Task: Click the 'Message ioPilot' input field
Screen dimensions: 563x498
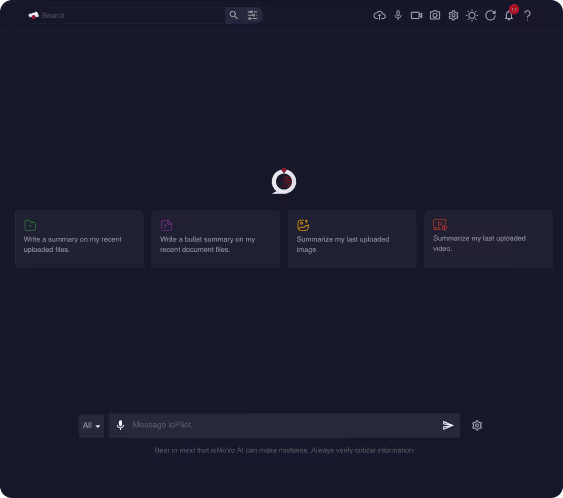Action: click(x=284, y=425)
